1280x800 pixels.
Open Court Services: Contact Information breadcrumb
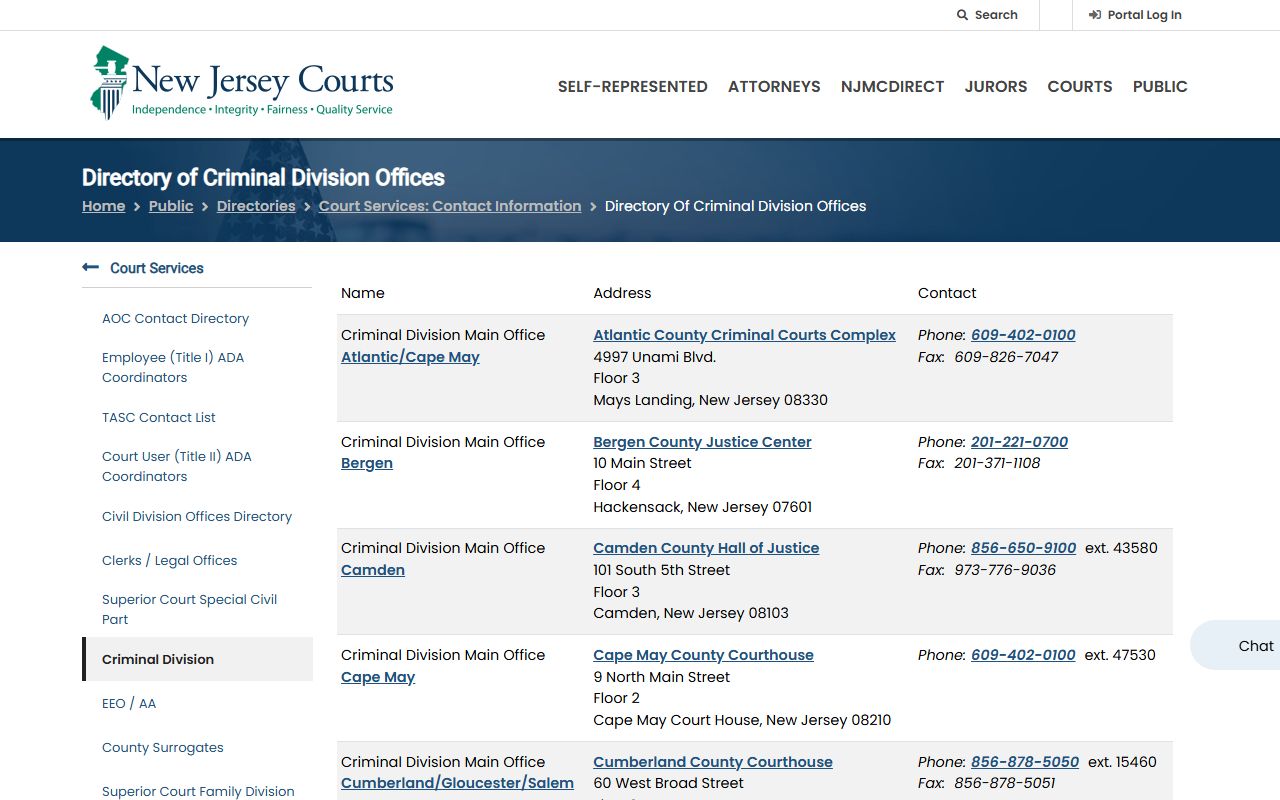(450, 206)
